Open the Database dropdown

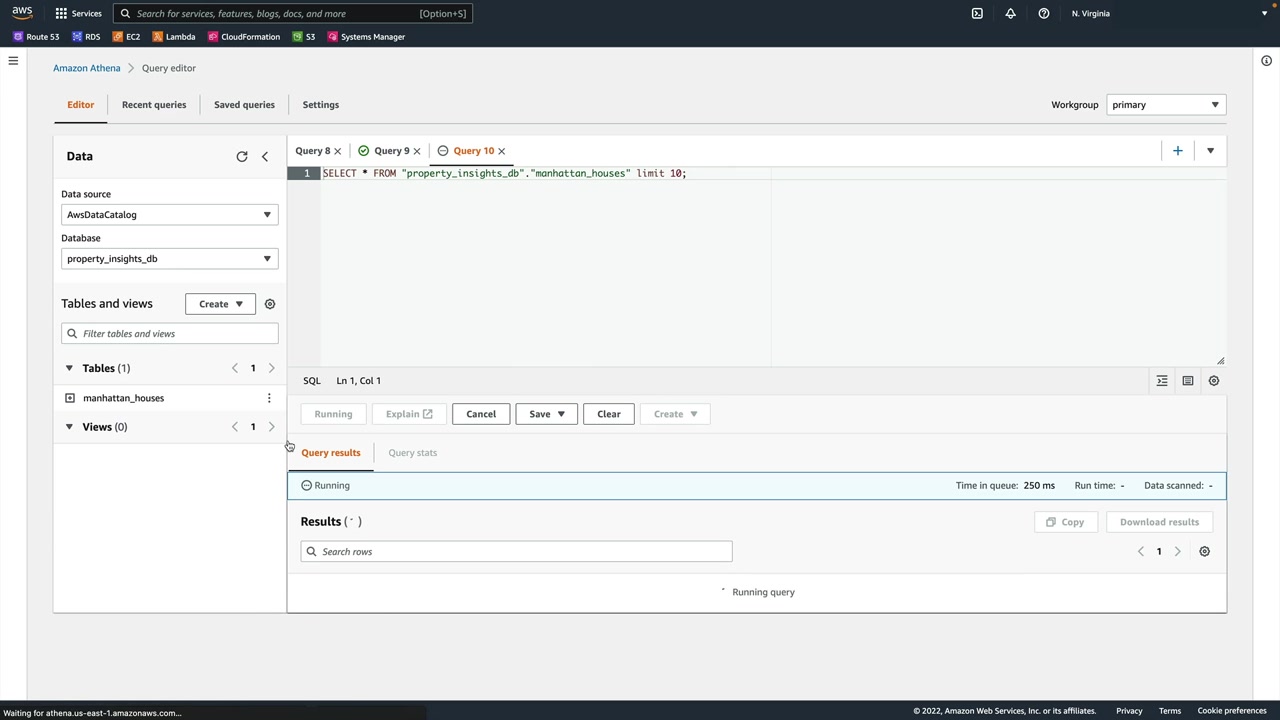point(169,259)
